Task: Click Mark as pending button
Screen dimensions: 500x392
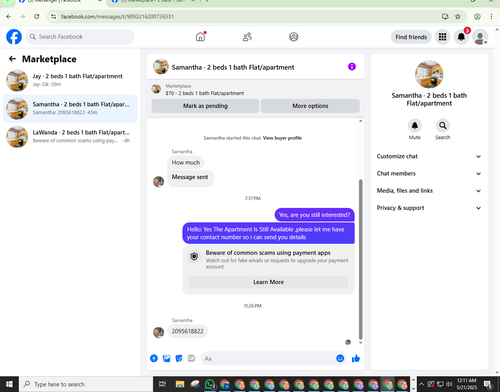Action: (x=205, y=106)
